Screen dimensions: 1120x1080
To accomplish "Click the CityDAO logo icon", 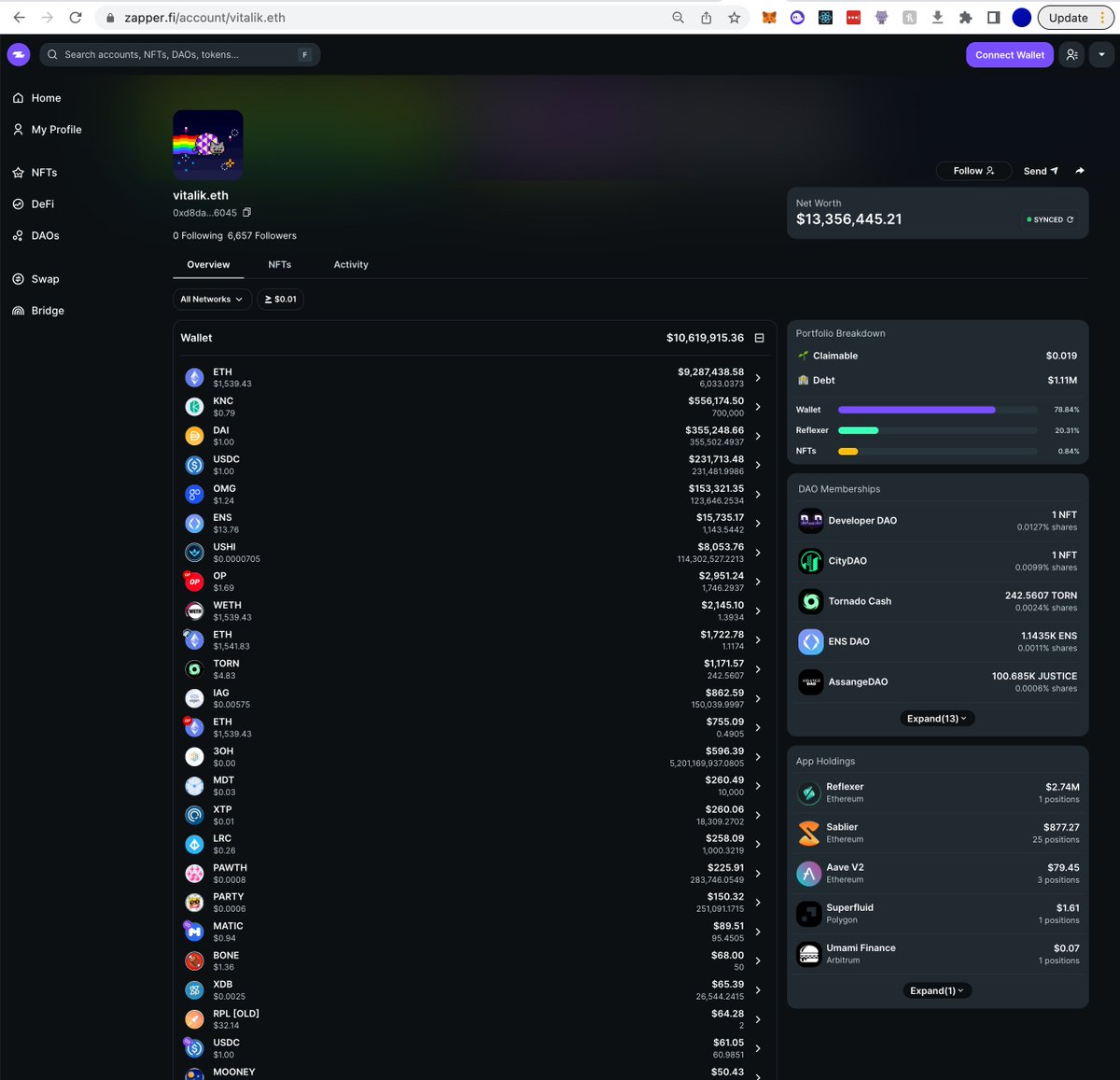I will click(811, 561).
